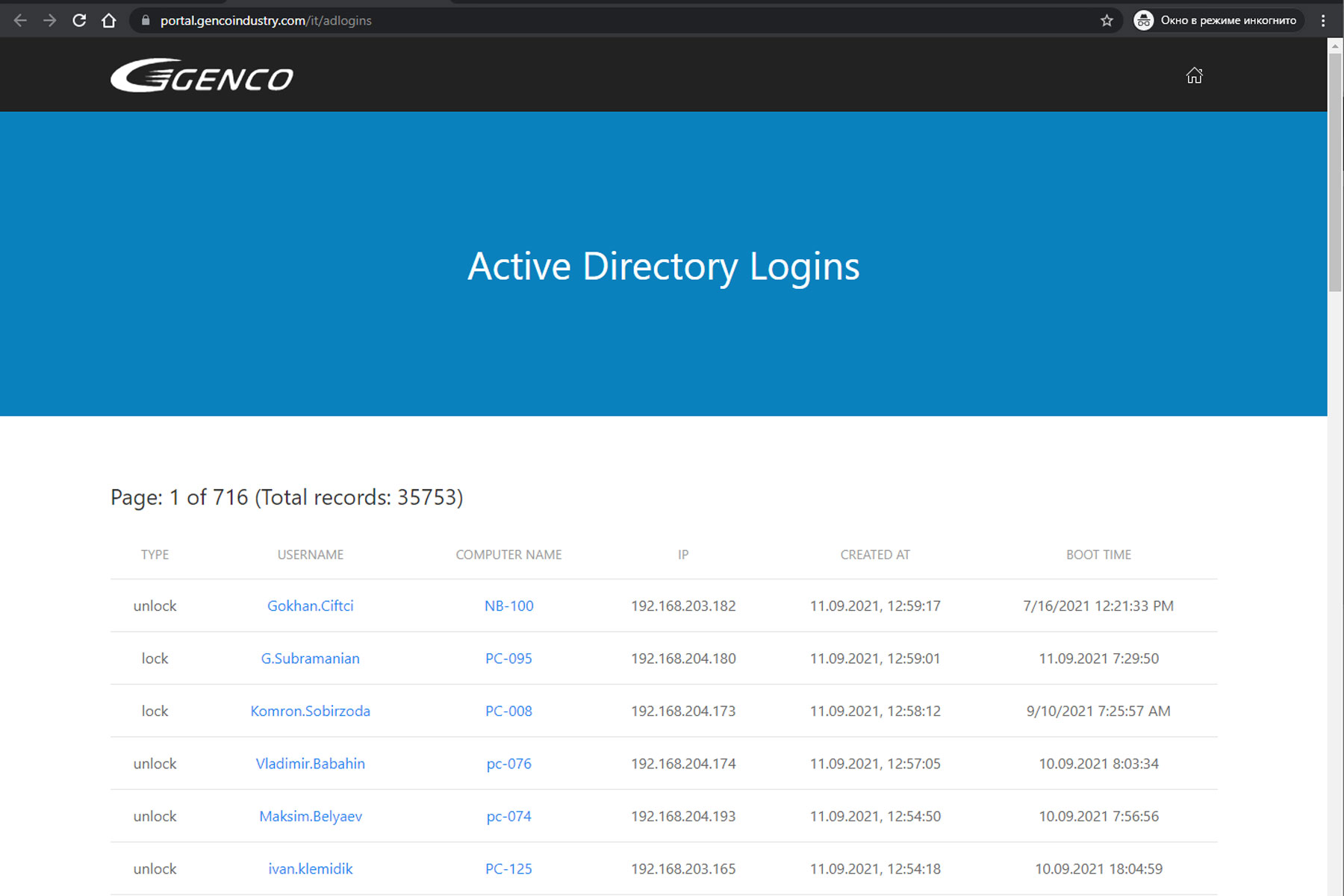Viewport: 1344px width, 896px height.
Task: Open computer link PC-095
Action: click(x=508, y=659)
